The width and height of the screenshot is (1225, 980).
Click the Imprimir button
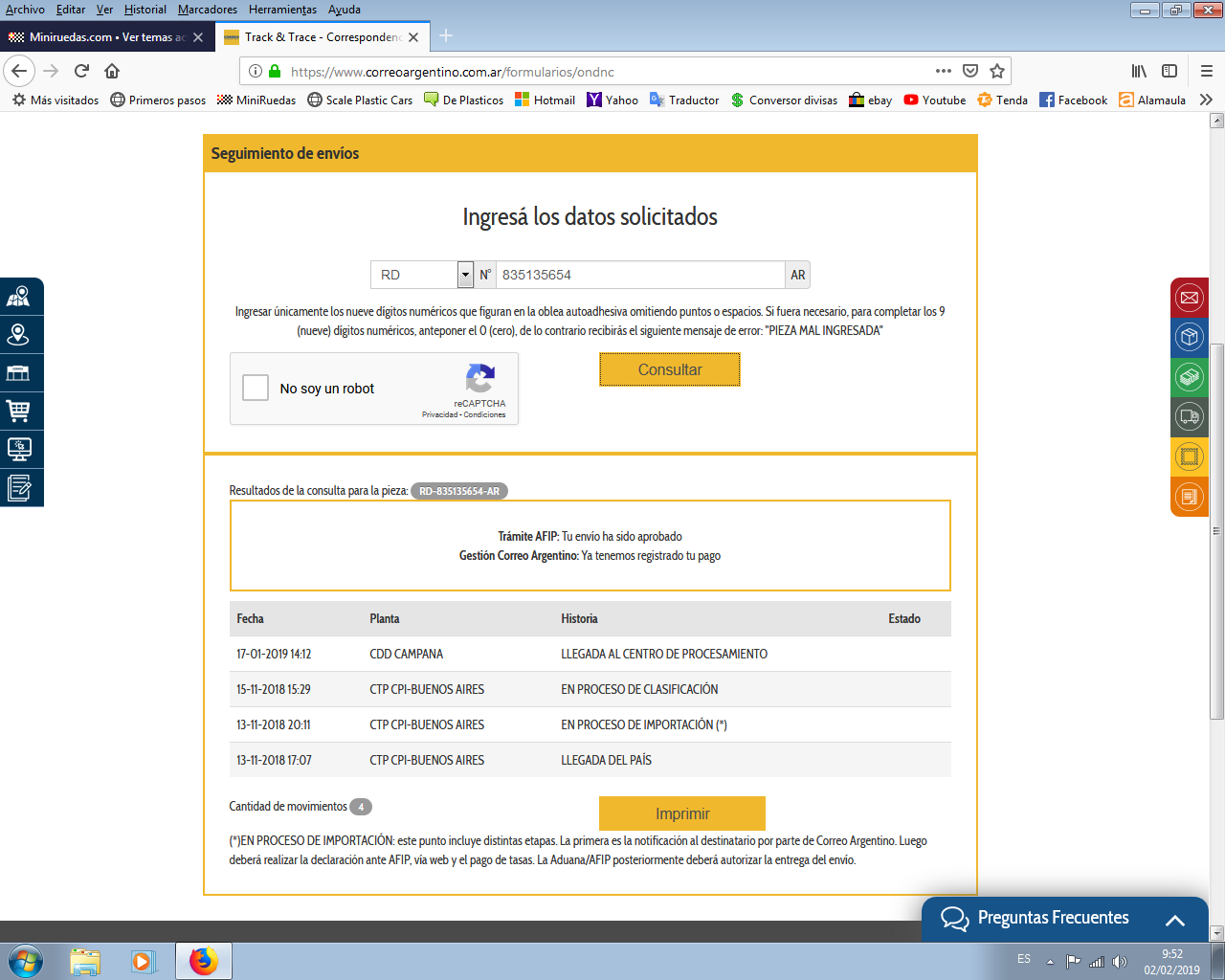[681, 813]
